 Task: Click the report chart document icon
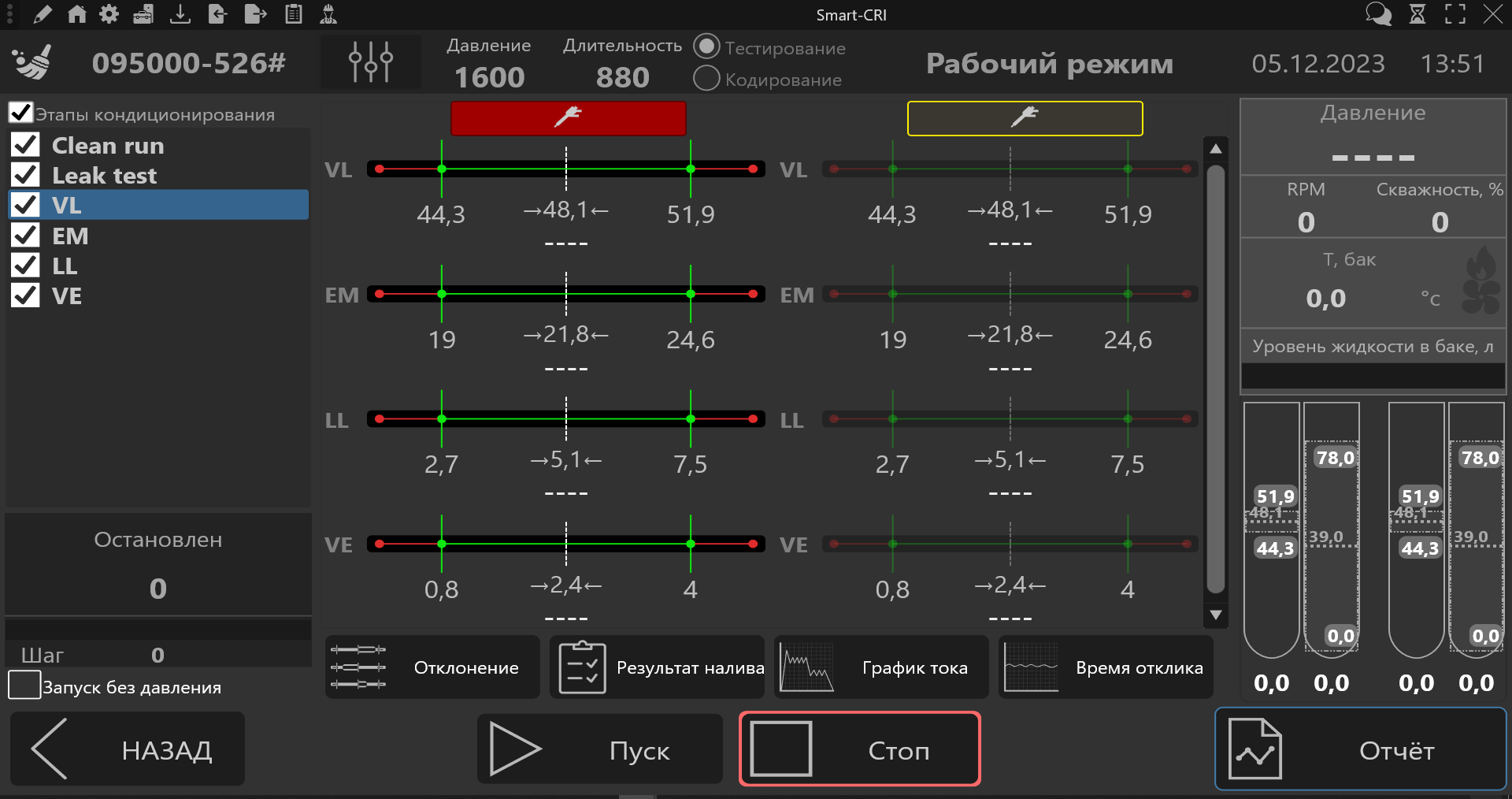click(x=1255, y=749)
